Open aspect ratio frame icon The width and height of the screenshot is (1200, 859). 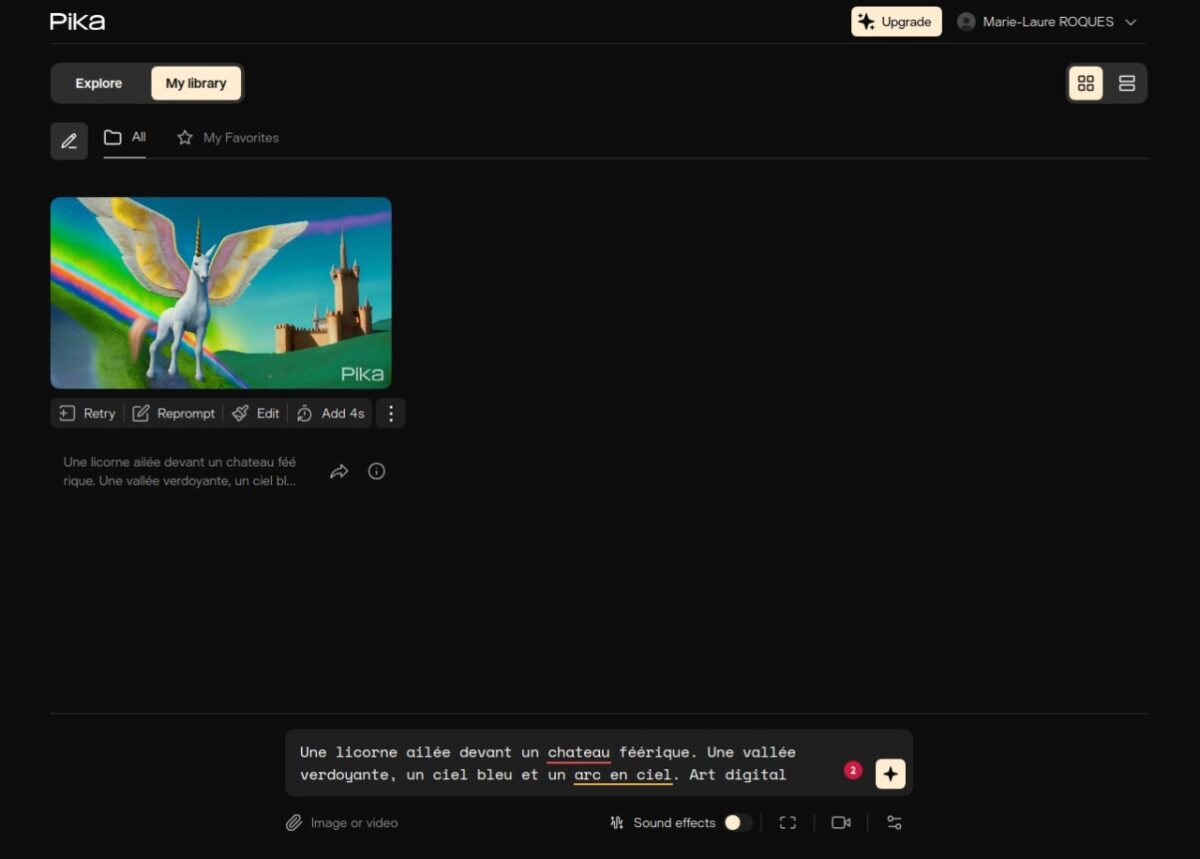pyautogui.click(x=788, y=822)
